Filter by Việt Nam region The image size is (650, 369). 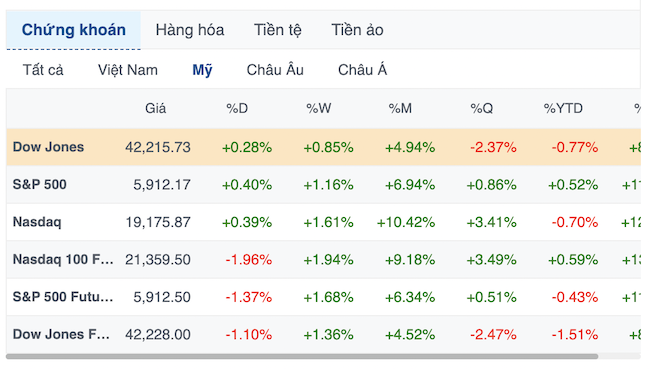click(x=128, y=70)
